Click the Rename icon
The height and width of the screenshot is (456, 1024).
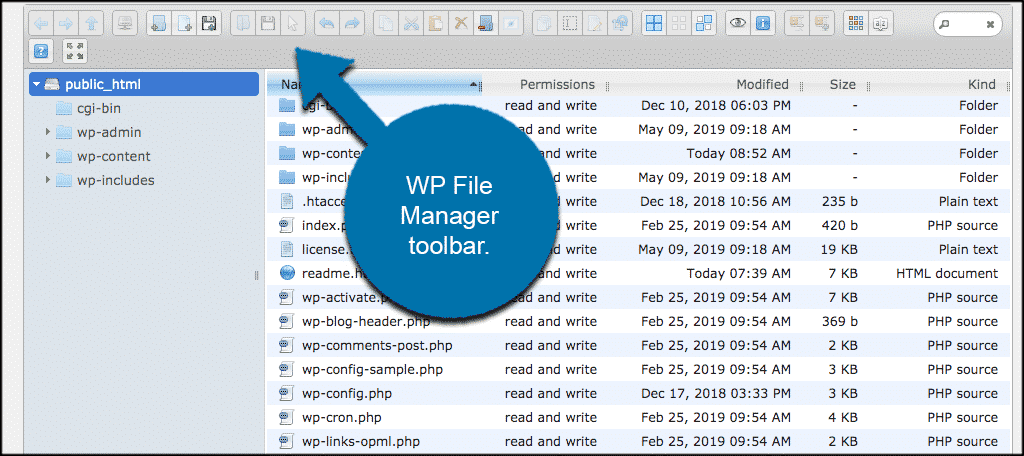[569, 24]
